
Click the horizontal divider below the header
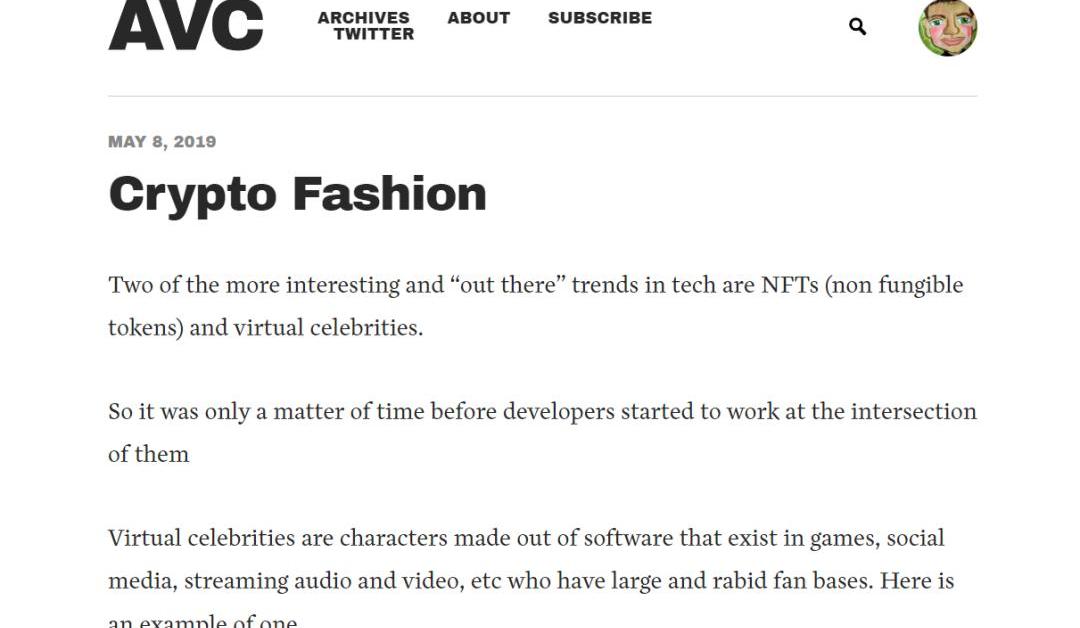(x=542, y=96)
